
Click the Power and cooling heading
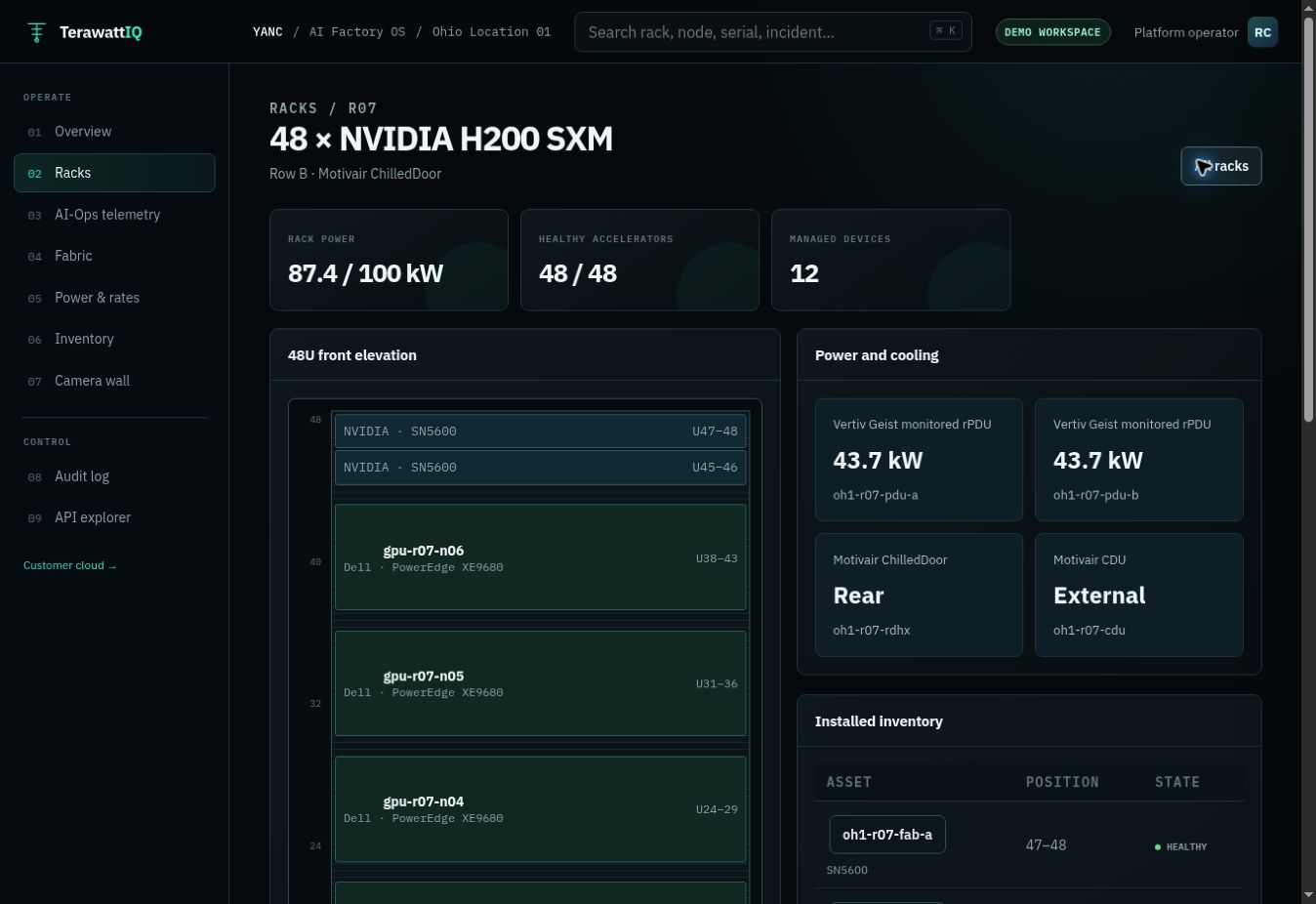(877, 355)
